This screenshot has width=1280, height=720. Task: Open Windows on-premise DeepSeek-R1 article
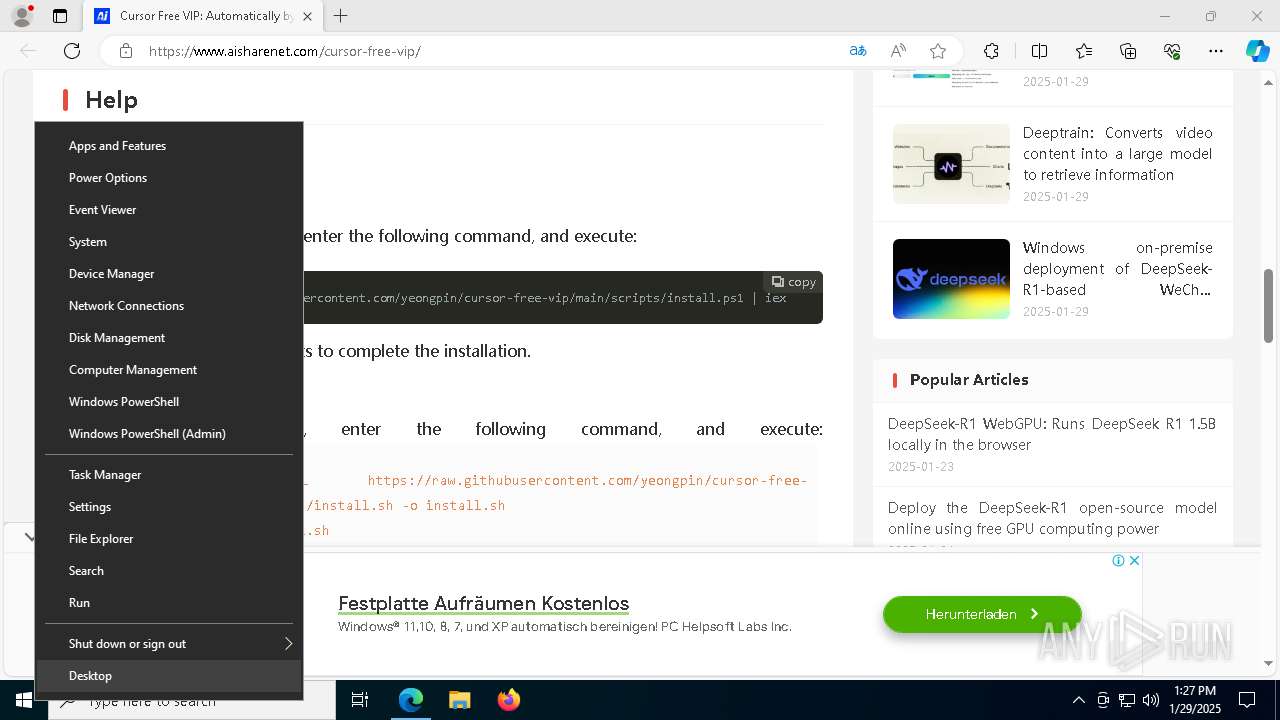point(1118,268)
